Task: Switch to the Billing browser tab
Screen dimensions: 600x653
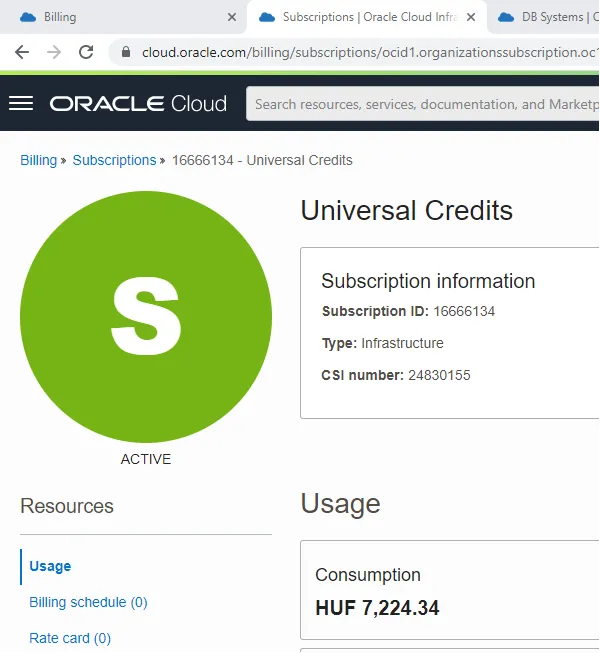Action: (x=123, y=17)
